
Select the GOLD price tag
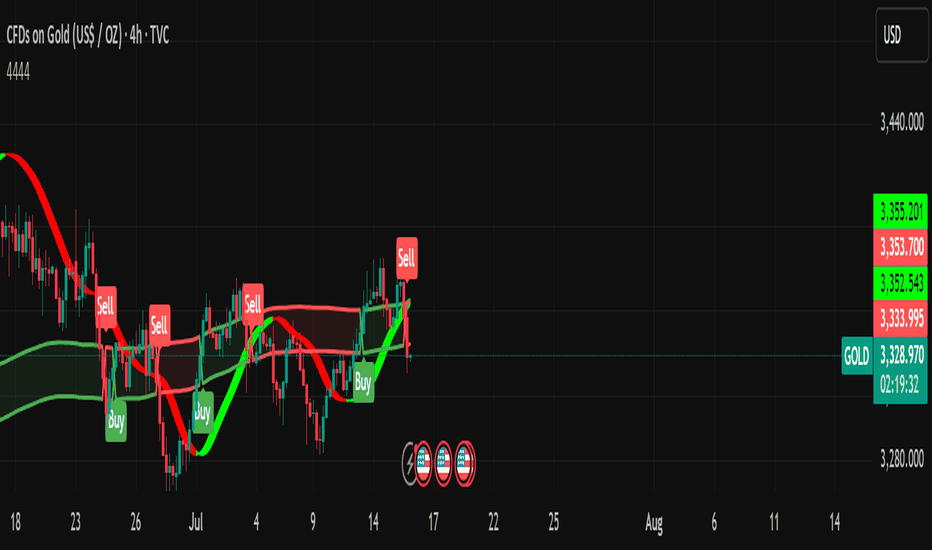[x=857, y=356]
